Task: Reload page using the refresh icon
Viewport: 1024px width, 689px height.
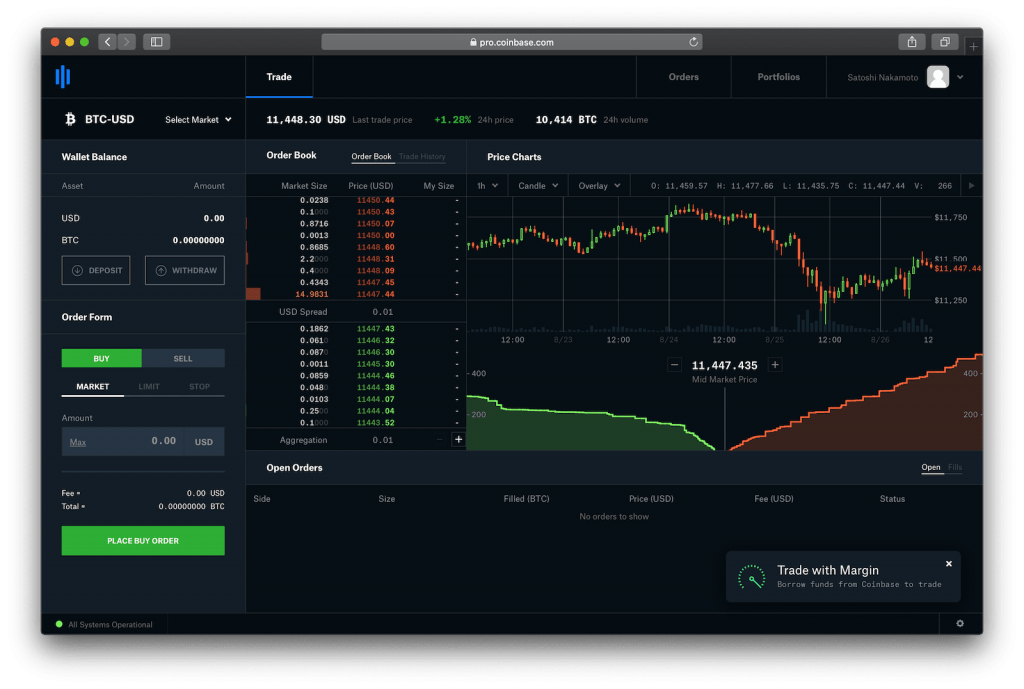Action: 693,42
